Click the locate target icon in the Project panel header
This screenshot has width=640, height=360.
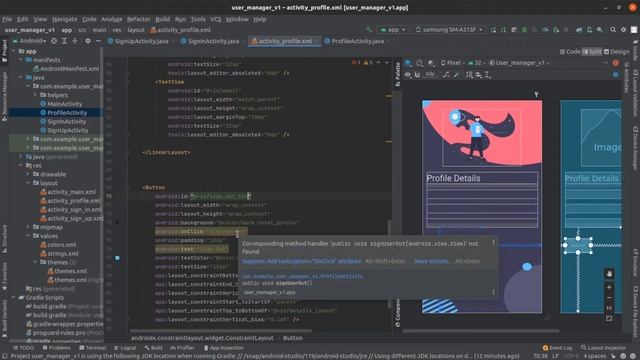coord(54,41)
